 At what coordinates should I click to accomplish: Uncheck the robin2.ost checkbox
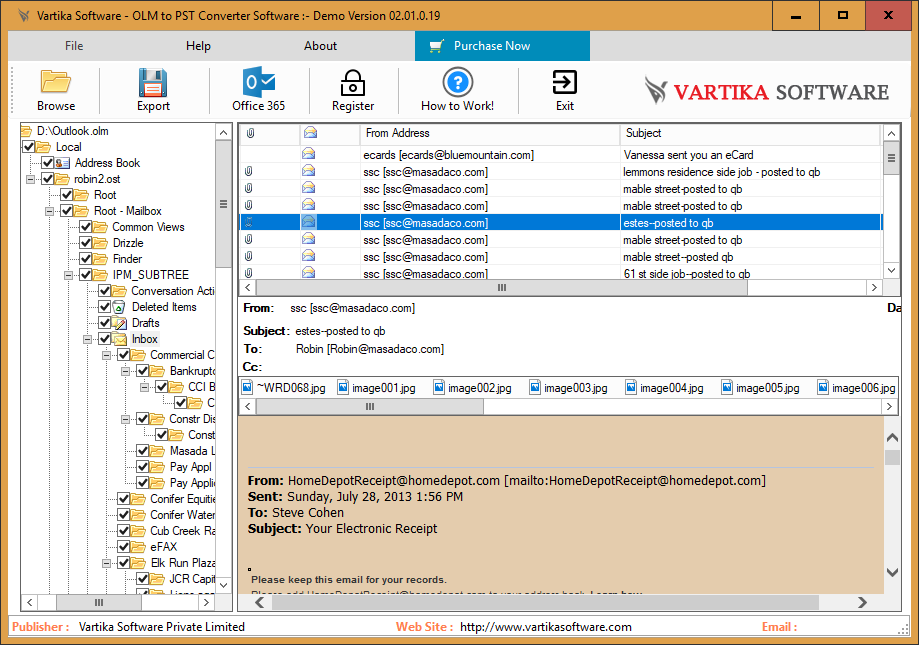pos(47,179)
